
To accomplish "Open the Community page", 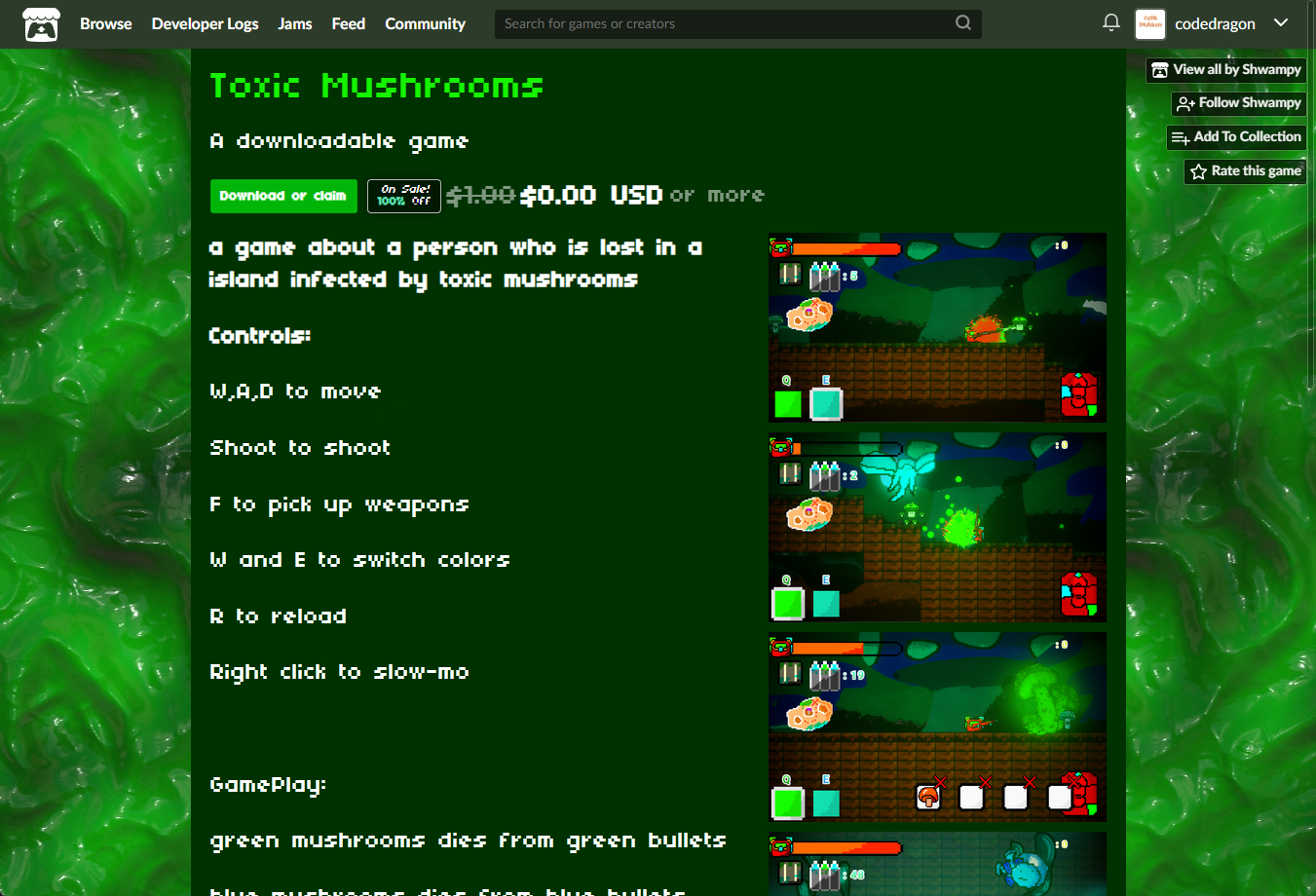I will pyautogui.click(x=425, y=23).
